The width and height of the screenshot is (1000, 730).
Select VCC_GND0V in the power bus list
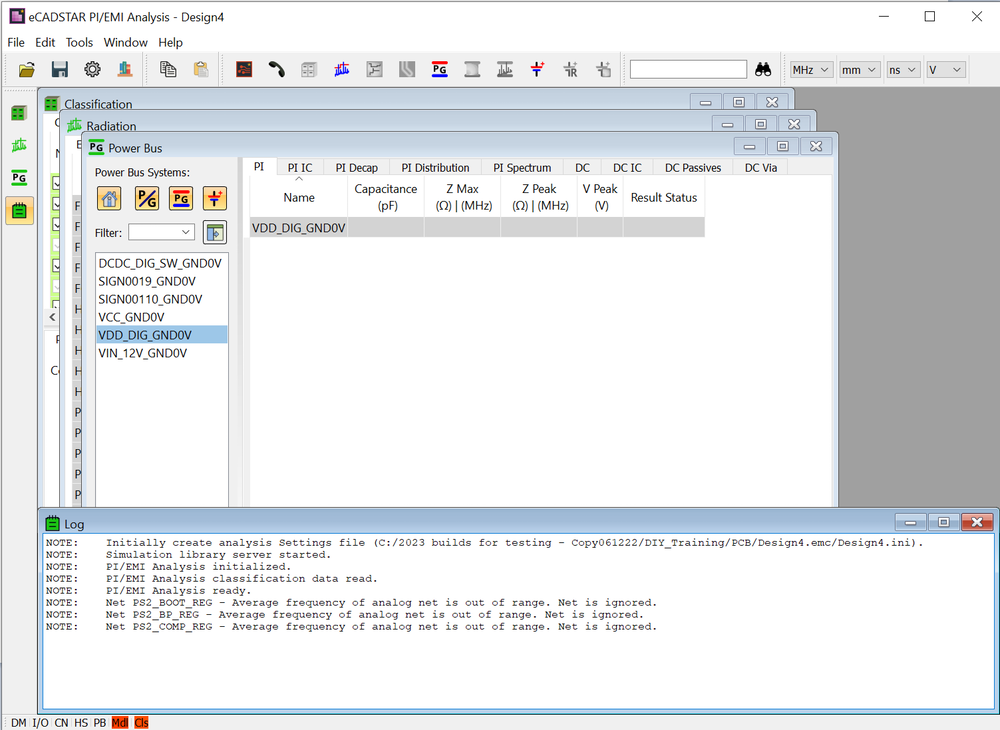pos(161,317)
